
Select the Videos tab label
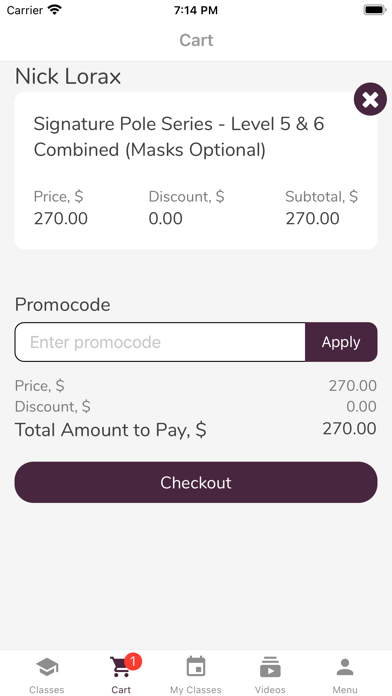coord(270,690)
